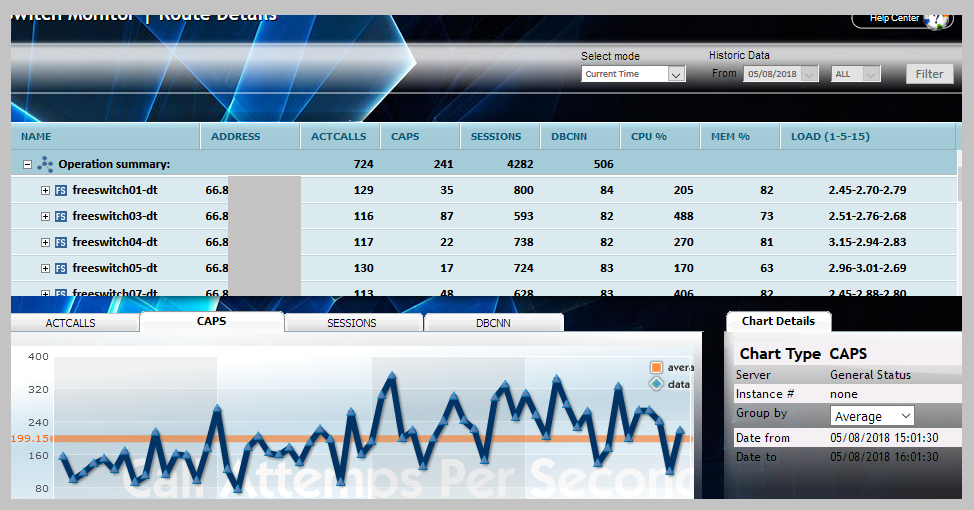Sort by the LOAD (1-5-15) column header
The height and width of the screenshot is (510, 974).
click(868, 137)
